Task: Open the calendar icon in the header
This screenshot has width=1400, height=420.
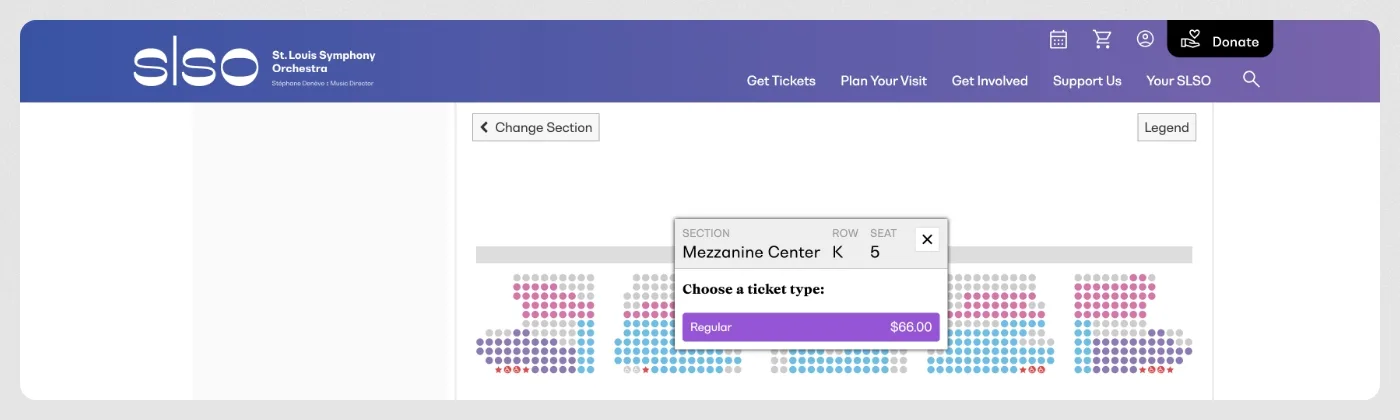Action: [x=1058, y=39]
